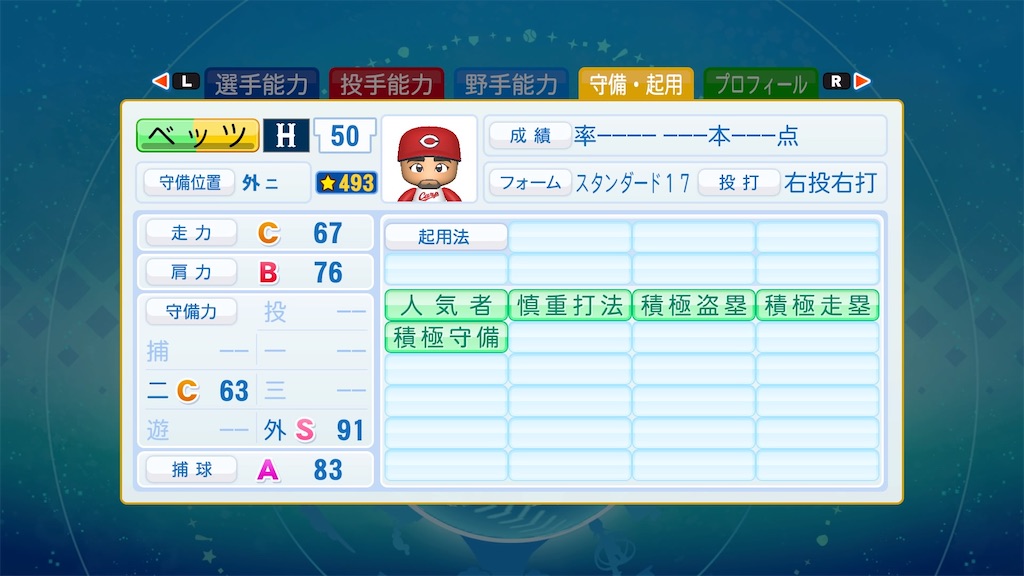Viewport: 1024px width, 576px height.
Task: Click the 三 third base fielding entry
Action: (x=315, y=391)
